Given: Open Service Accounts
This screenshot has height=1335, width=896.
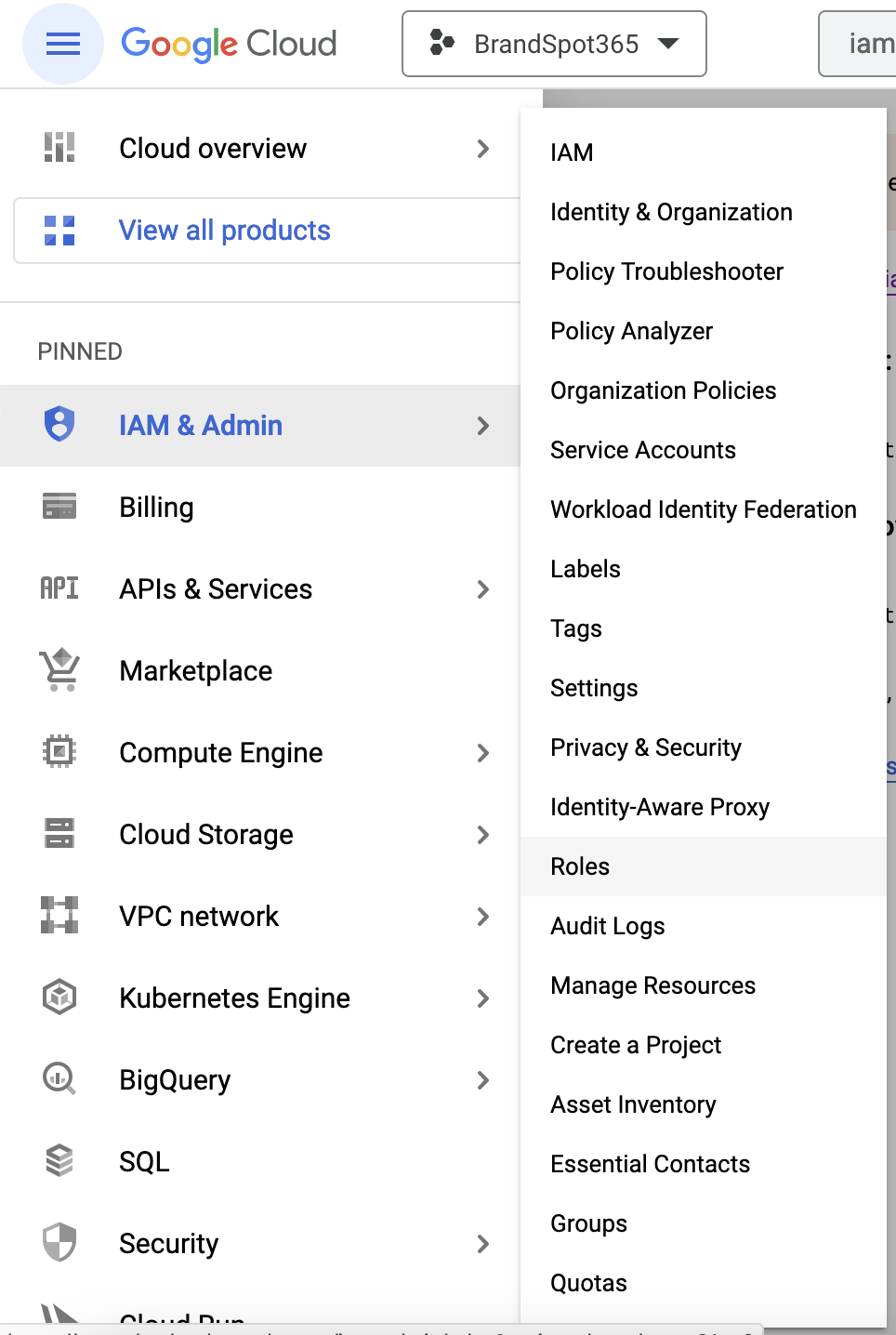Looking at the screenshot, I should point(703,450).
